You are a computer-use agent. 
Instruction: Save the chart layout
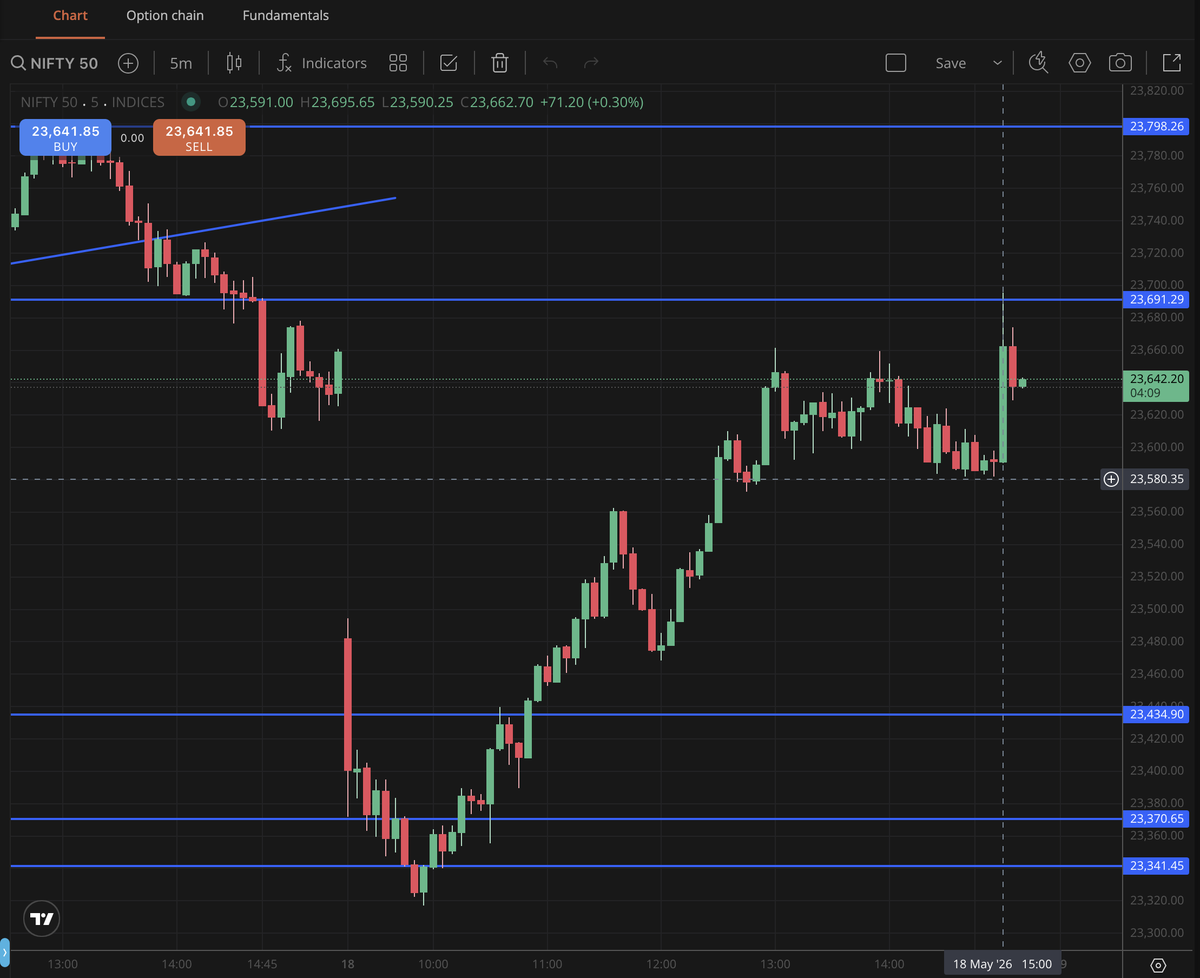coord(951,63)
